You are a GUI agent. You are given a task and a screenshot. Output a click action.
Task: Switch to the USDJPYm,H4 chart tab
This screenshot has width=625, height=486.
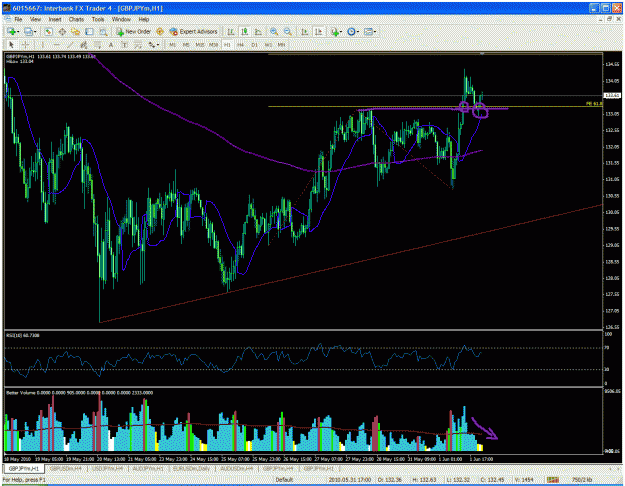tap(108, 468)
